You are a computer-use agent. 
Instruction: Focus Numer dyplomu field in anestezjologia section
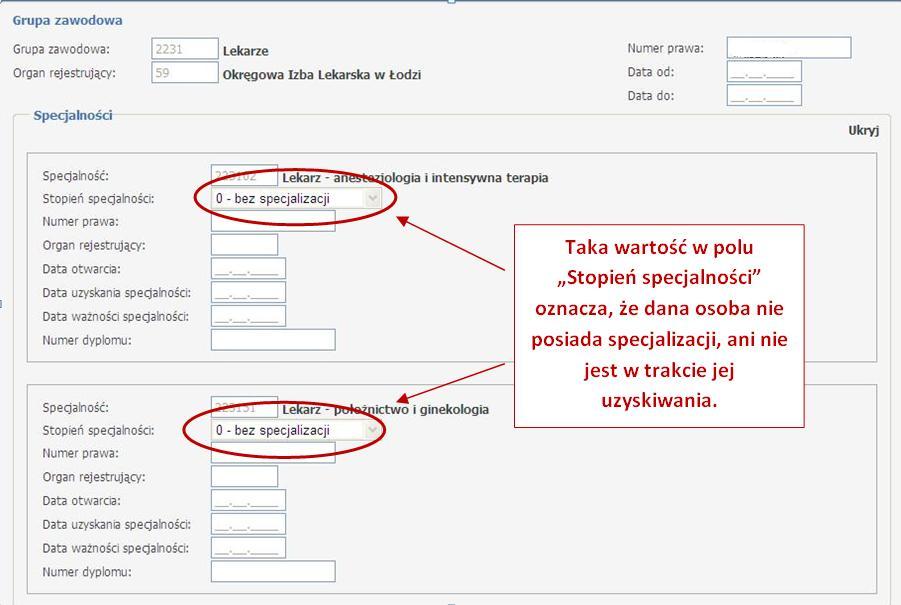click(273, 341)
